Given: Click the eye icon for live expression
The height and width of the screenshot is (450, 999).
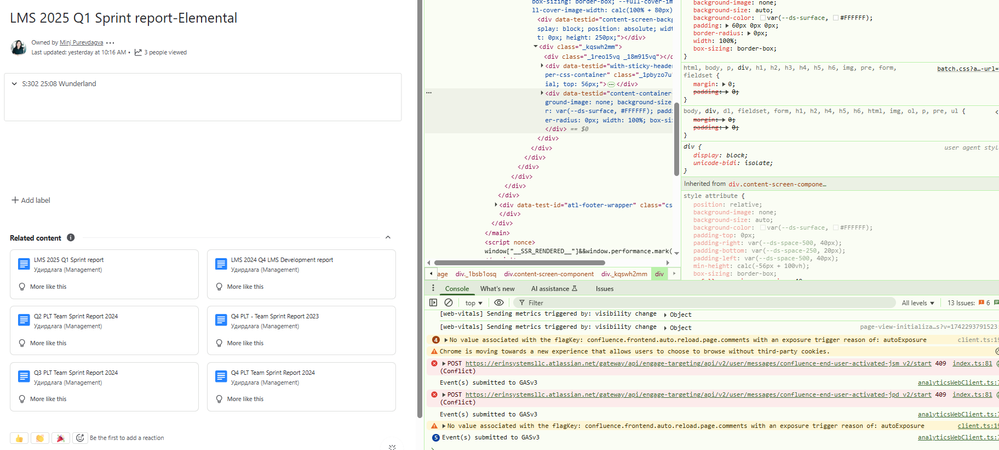Looking at the screenshot, I should coord(499,302).
